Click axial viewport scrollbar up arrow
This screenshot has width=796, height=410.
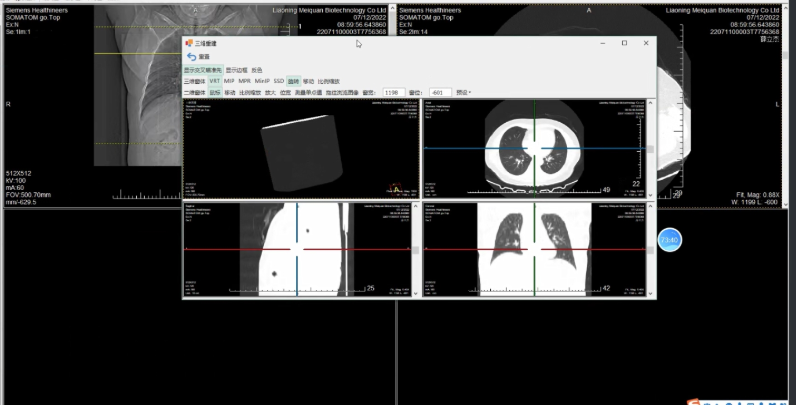pyautogui.click(x=650, y=103)
